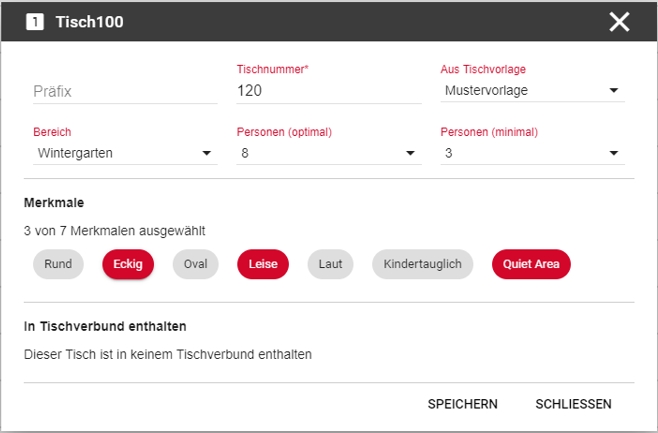This screenshot has width=658, height=433.
Task: Enable the Laut feature chip
Action: (330, 264)
